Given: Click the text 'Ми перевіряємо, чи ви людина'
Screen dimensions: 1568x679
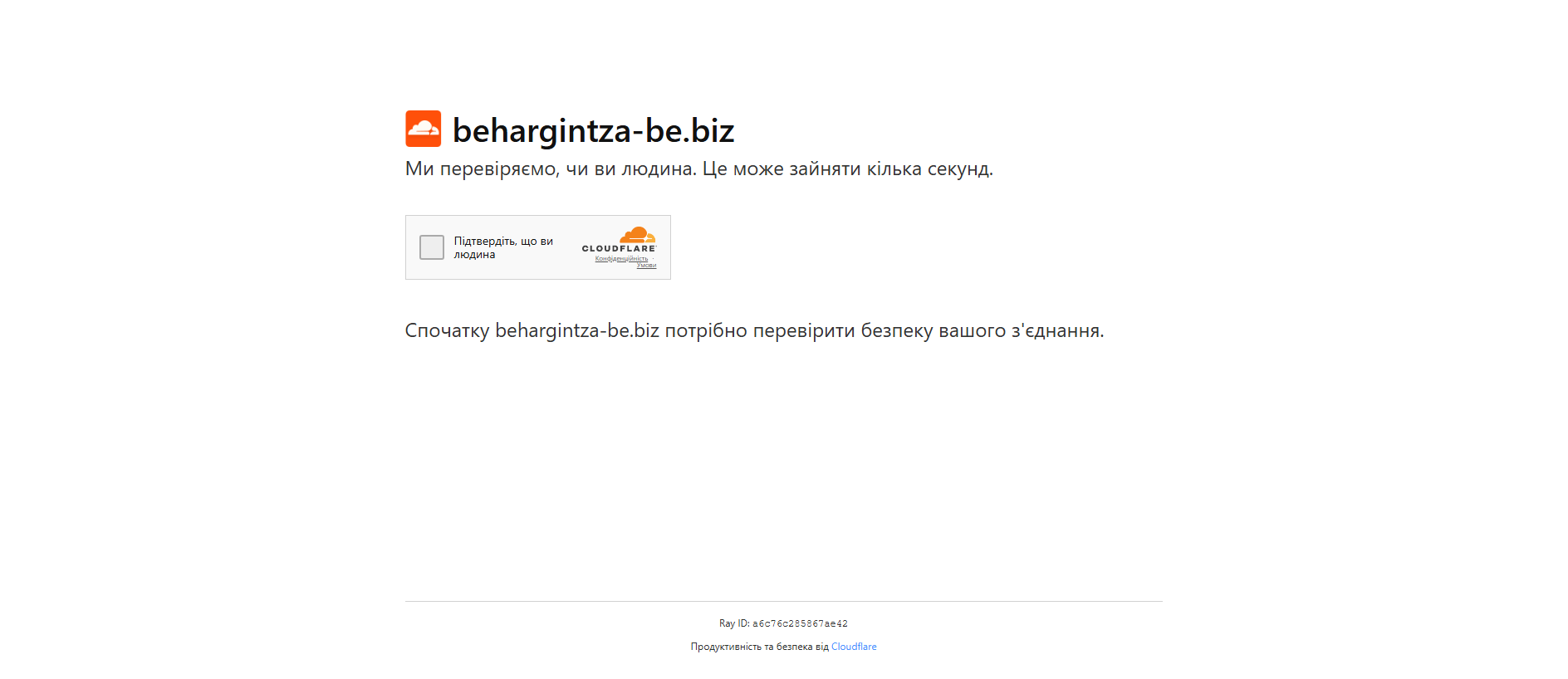Looking at the screenshot, I should pos(551,169).
